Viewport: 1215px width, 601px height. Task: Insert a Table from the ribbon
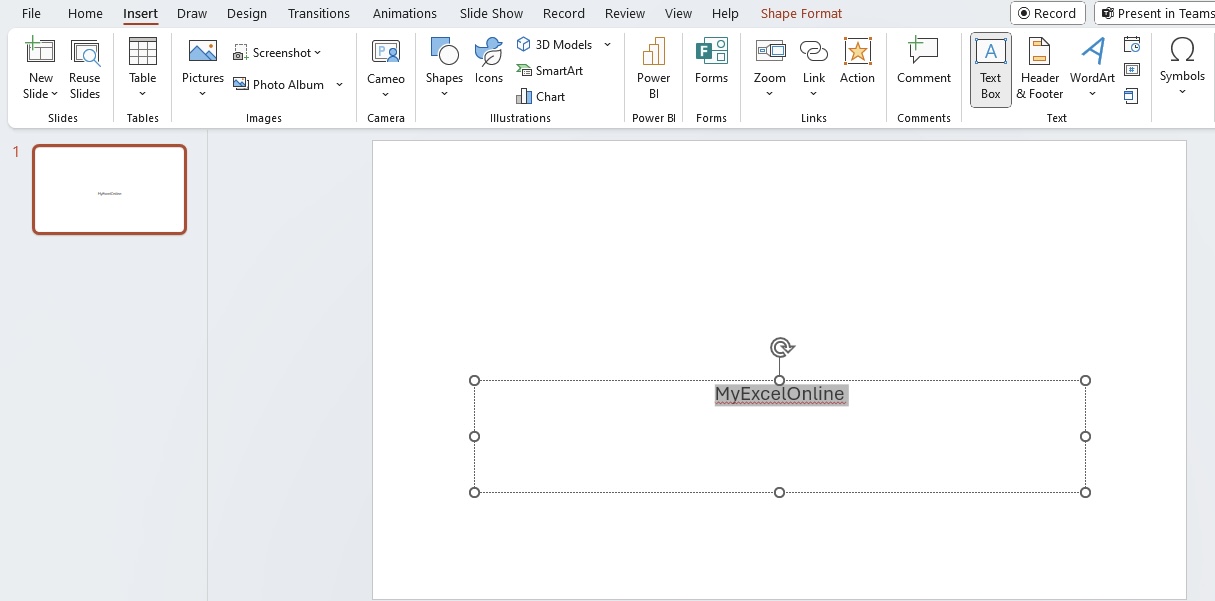(143, 69)
